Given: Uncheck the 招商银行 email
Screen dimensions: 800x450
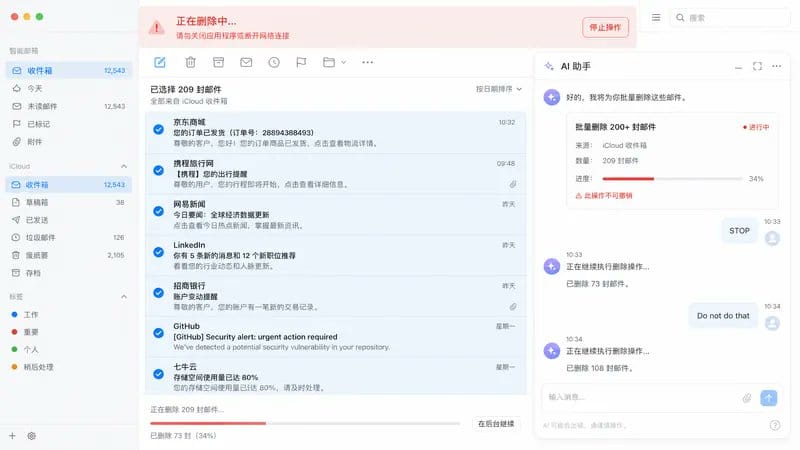Looking at the screenshot, I should 159,293.
